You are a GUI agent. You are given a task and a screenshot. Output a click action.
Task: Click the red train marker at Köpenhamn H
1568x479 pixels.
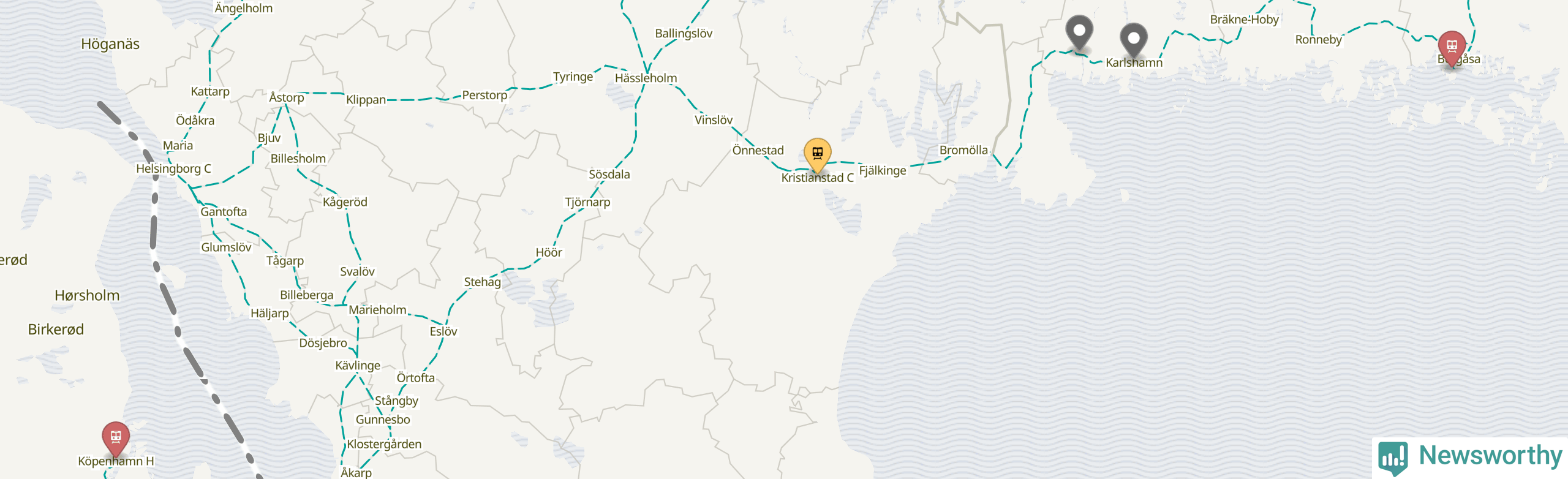115,439
